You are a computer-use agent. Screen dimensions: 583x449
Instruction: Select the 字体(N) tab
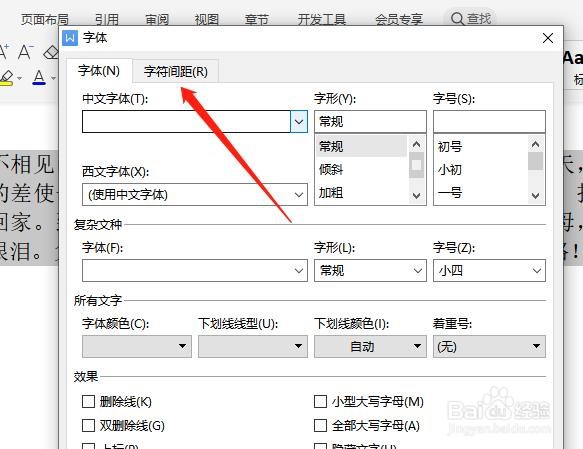[99, 71]
